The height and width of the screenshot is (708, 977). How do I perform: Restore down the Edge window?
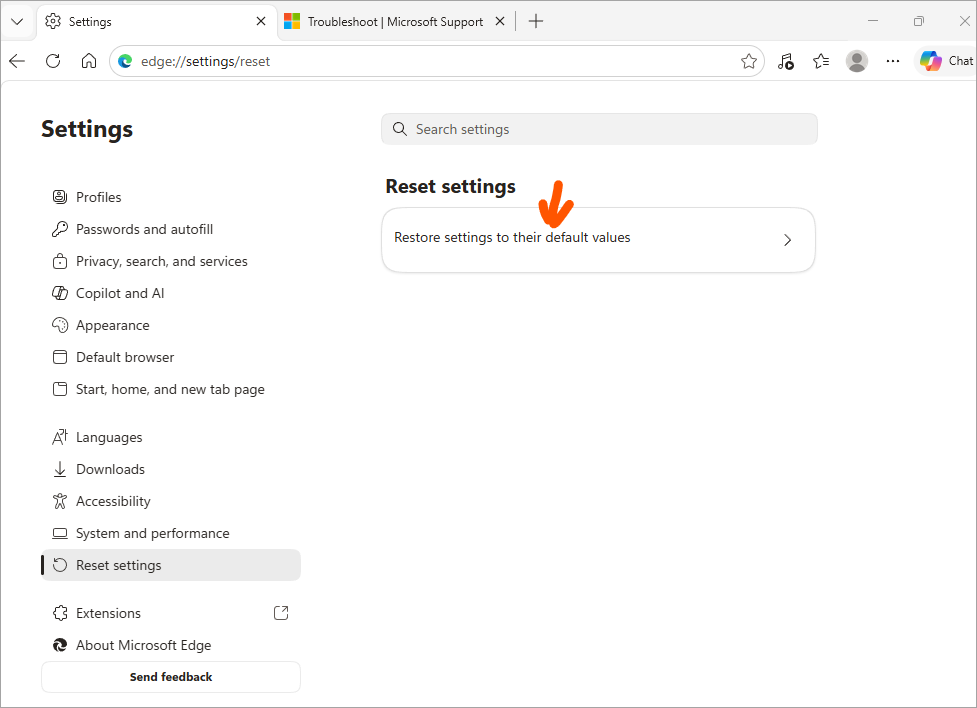click(918, 21)
